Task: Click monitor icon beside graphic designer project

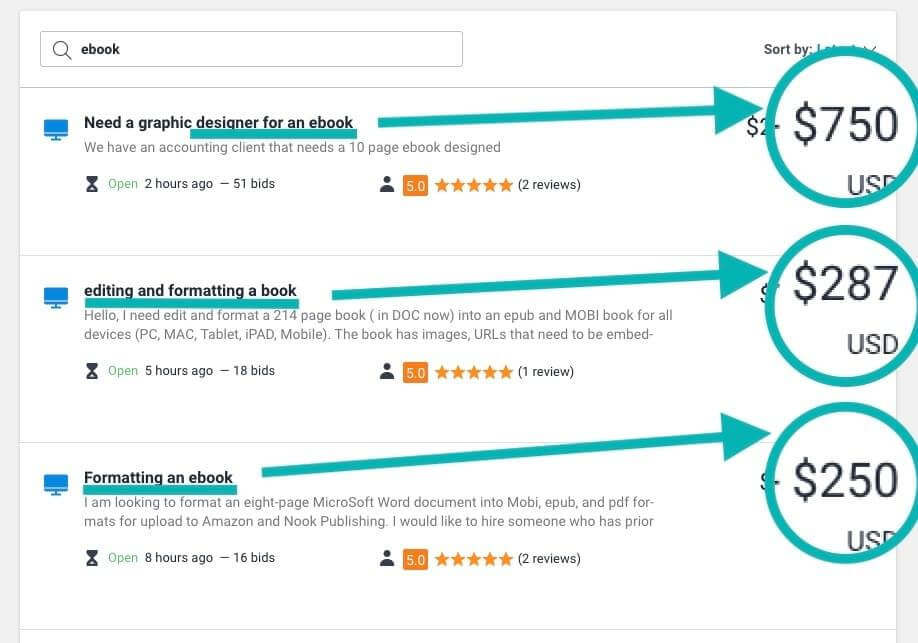Action: 56,129
